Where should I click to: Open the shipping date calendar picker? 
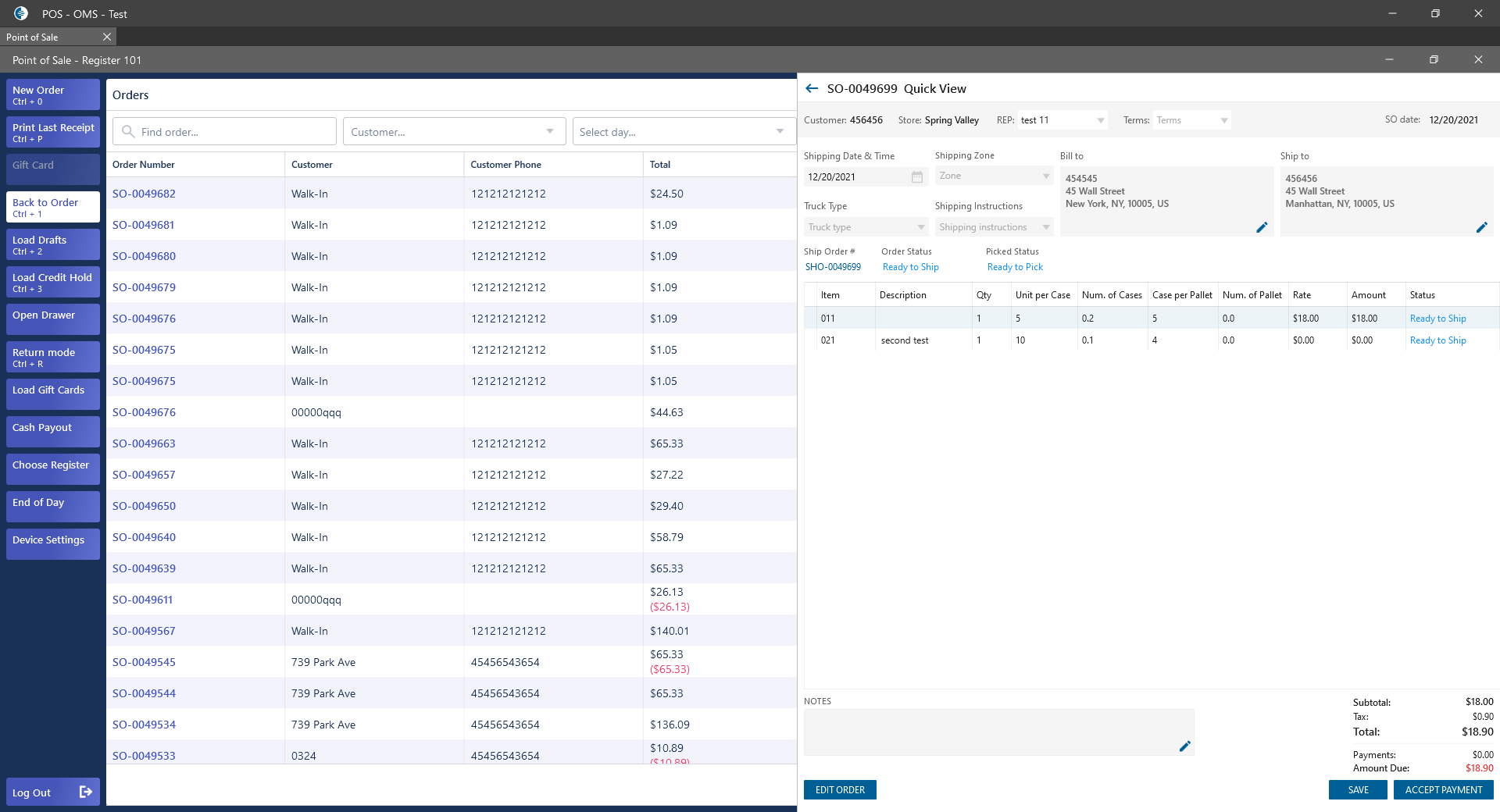point(917,177)
